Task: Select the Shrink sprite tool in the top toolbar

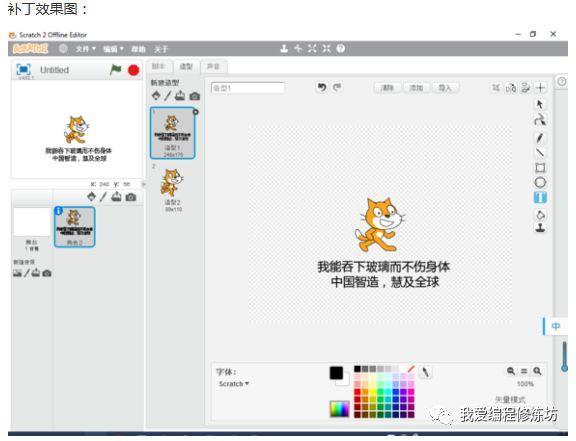Action: pyautogui.click(x=326, y=49)
